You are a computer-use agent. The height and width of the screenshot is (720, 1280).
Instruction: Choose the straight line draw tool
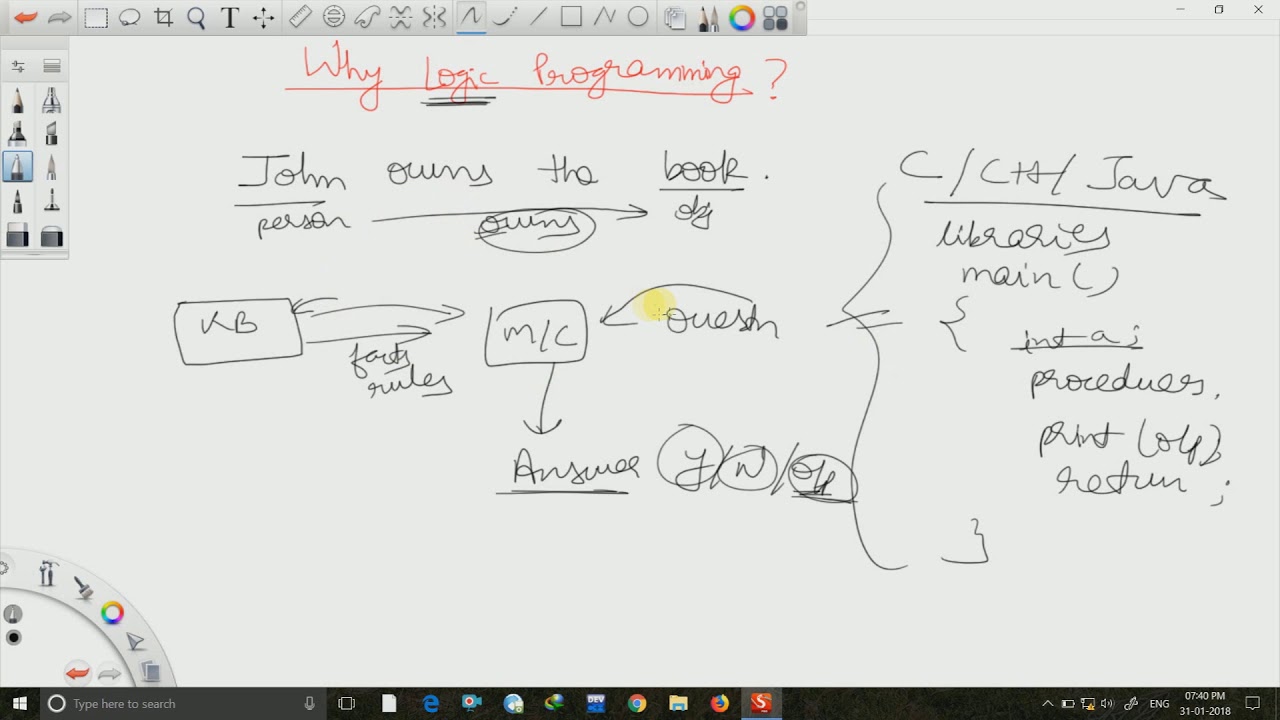point(538,17)
